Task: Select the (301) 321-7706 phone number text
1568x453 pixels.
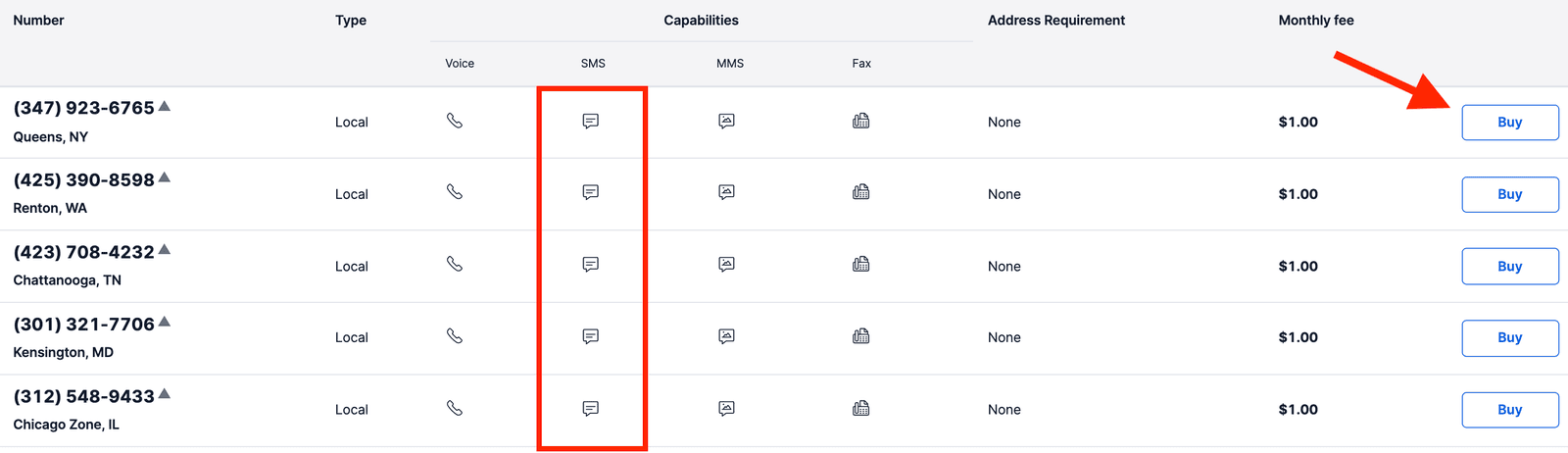Action: [x=84, y=325]
